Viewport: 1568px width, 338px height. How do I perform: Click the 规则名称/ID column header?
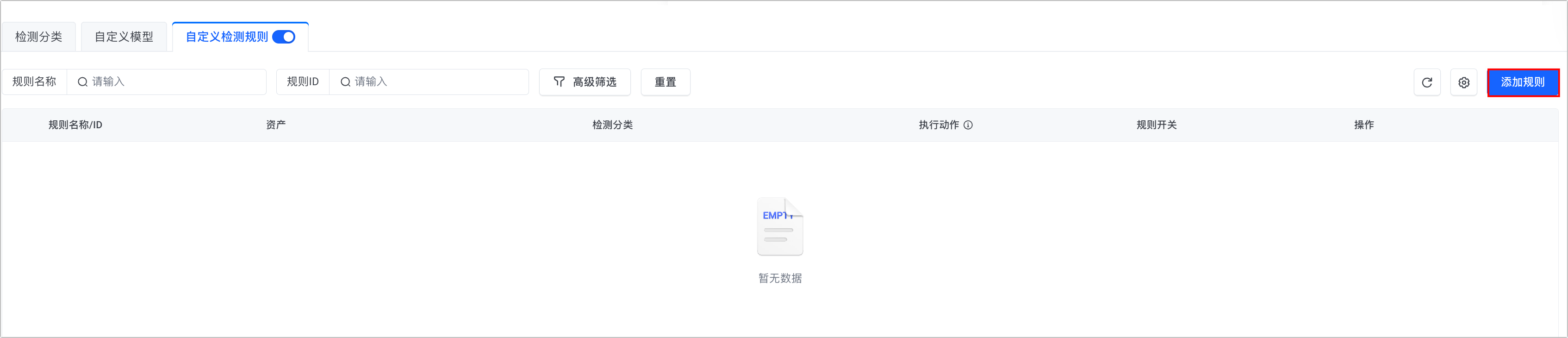75,125
